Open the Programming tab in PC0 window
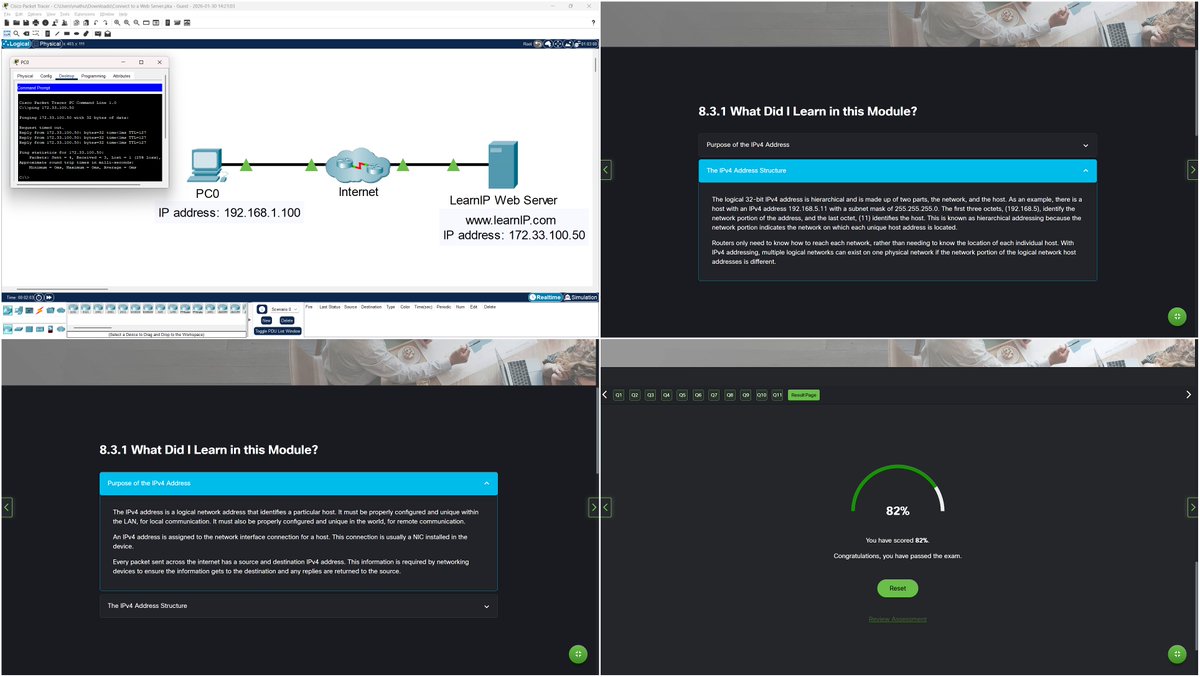 click(93, 76)
